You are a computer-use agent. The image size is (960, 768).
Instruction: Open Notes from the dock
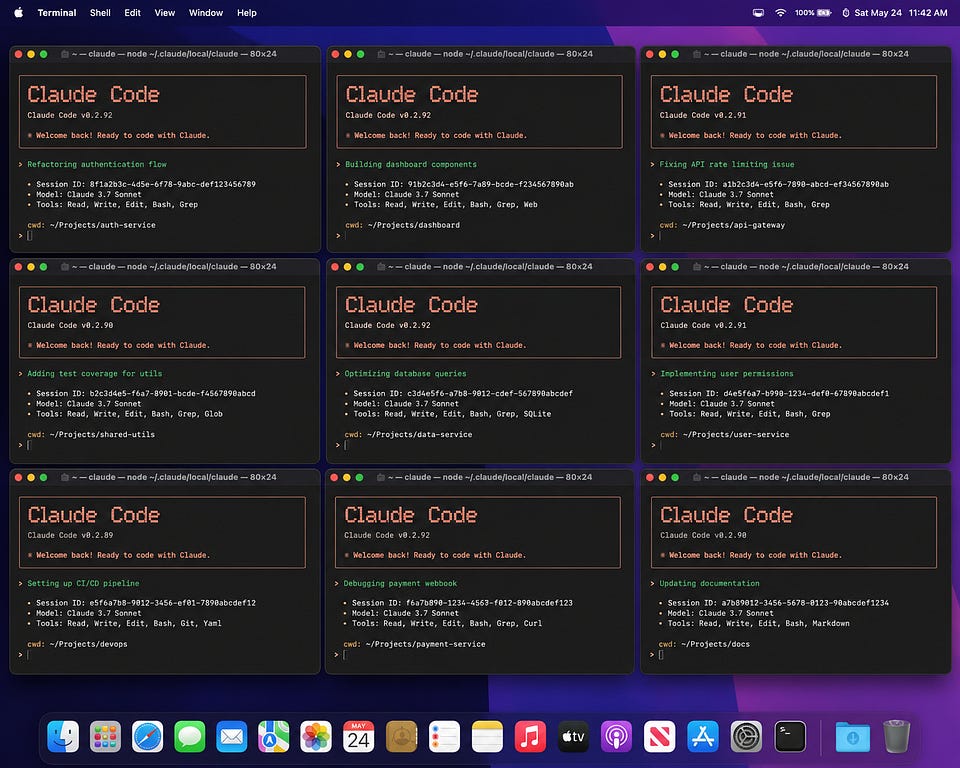tap(487, 736)
